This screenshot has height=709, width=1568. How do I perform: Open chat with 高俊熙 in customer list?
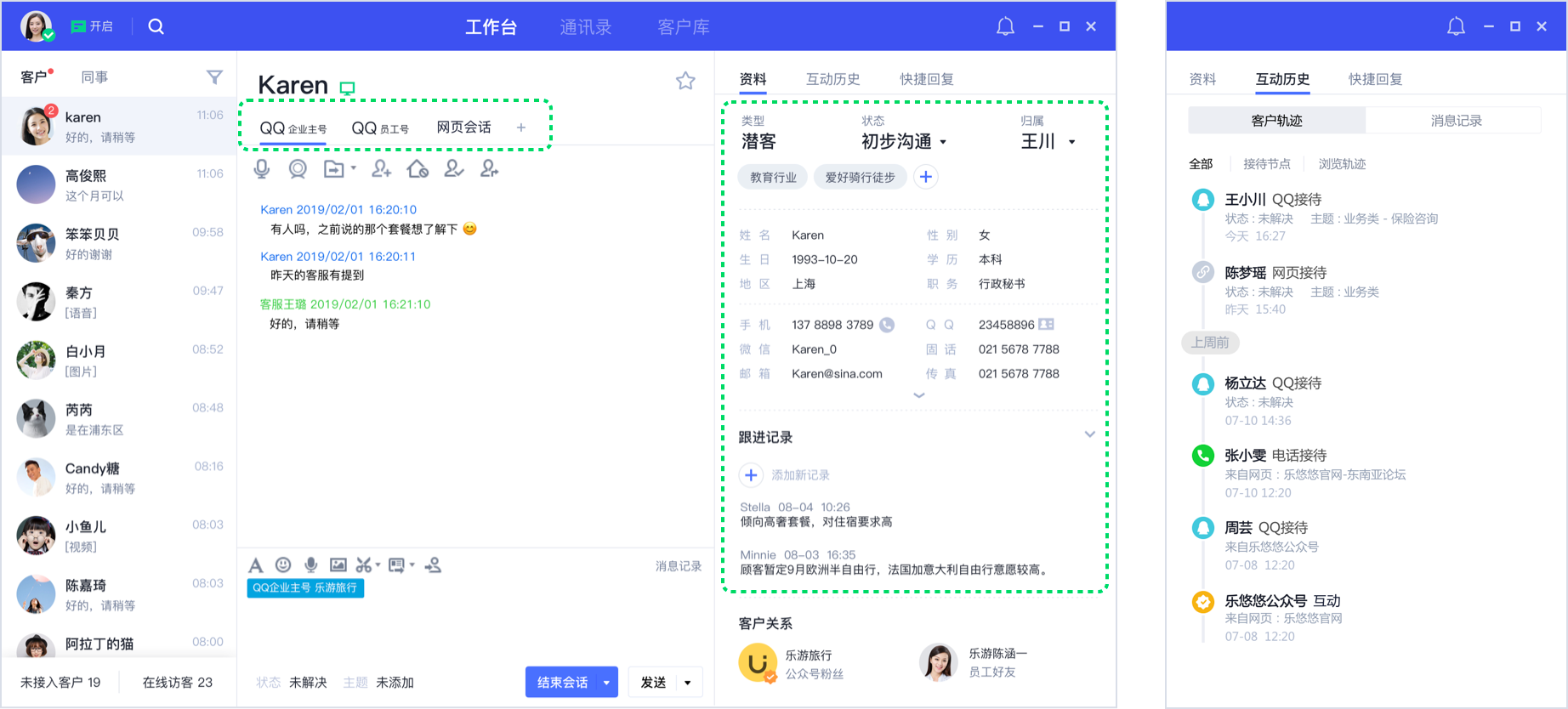coord(119,185)
